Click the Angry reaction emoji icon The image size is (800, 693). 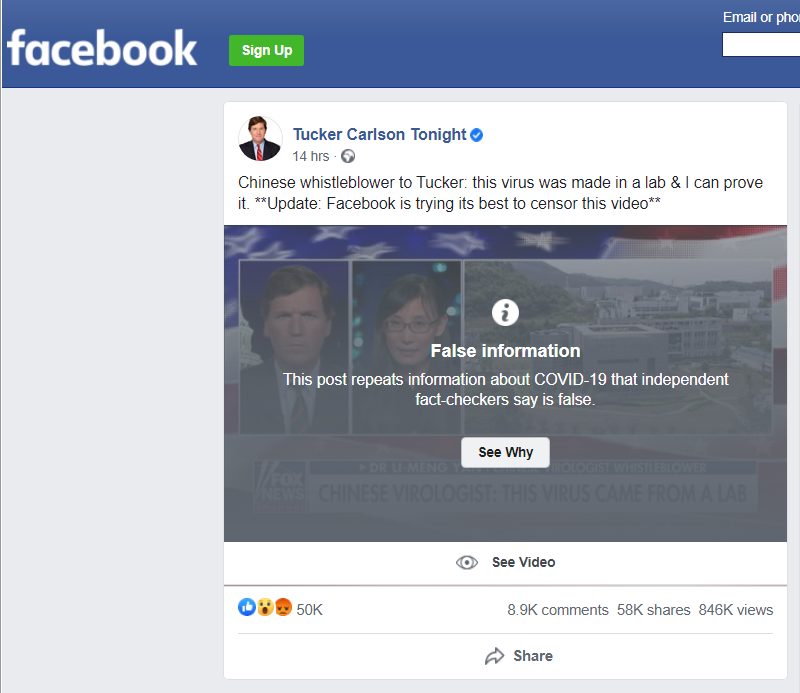click(x=282, y=607)
